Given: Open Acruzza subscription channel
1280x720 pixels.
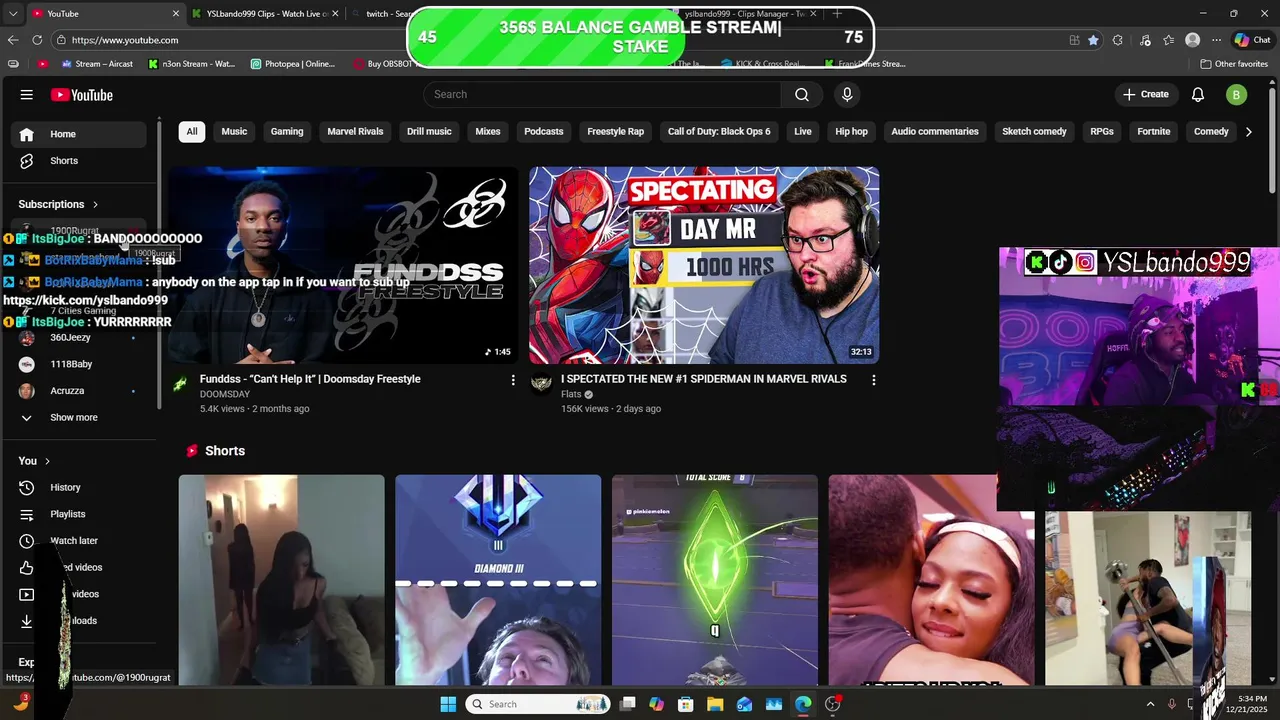Looking at the screenshot, I should [x=80, y=391].
